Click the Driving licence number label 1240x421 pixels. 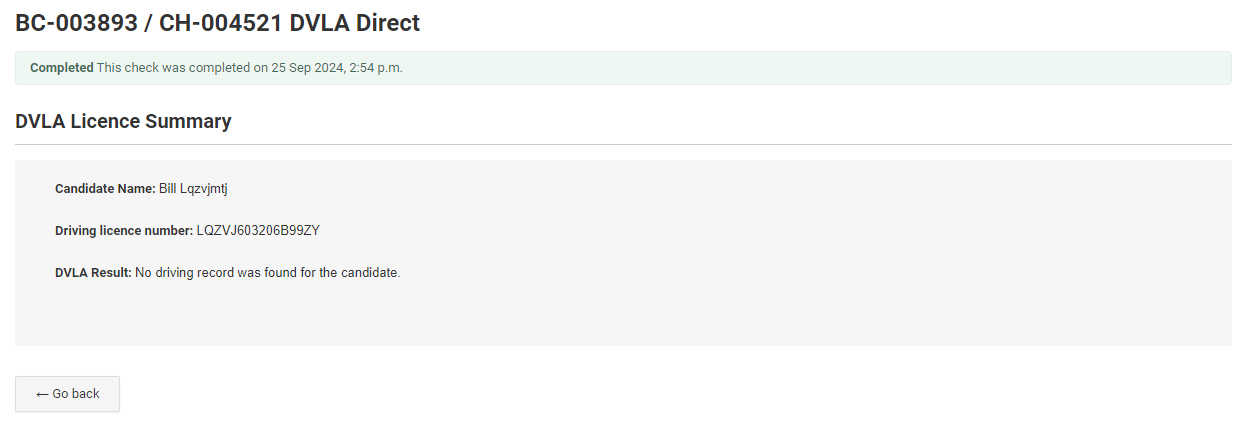tap(123, 231)
